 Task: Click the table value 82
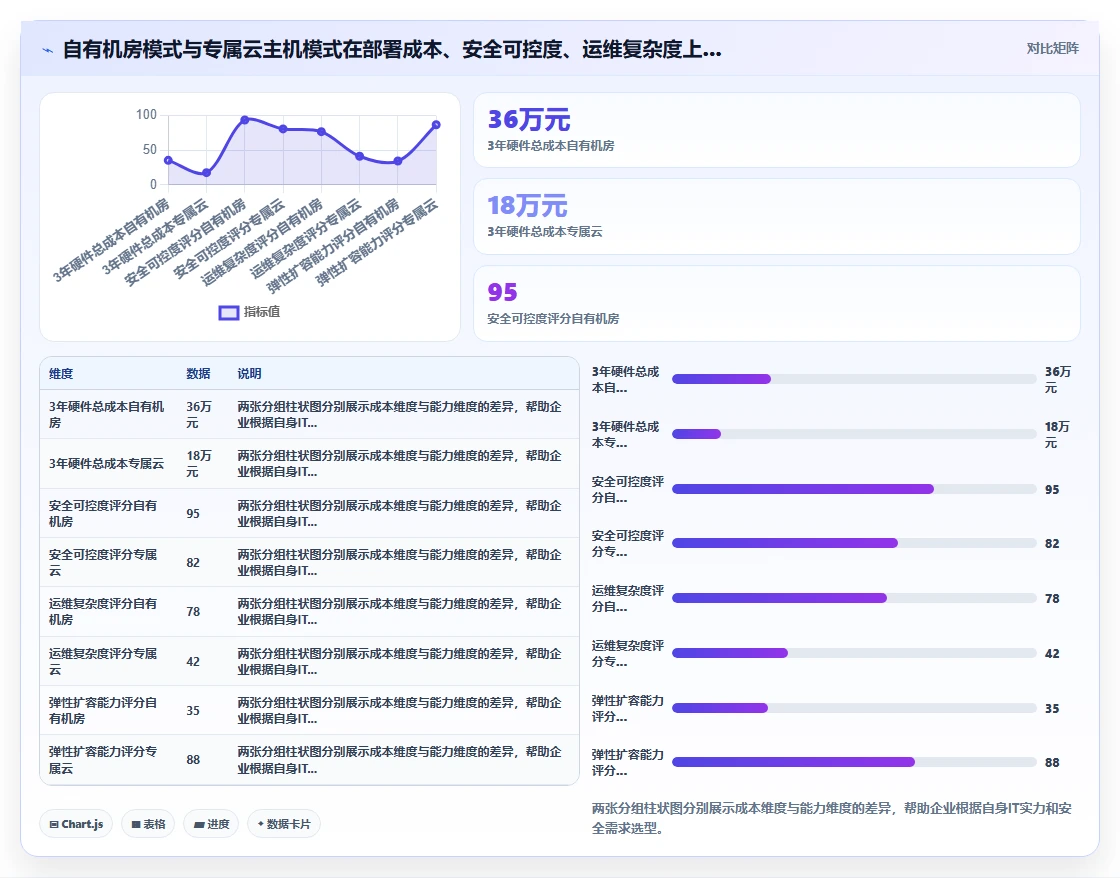click(193, 563)
